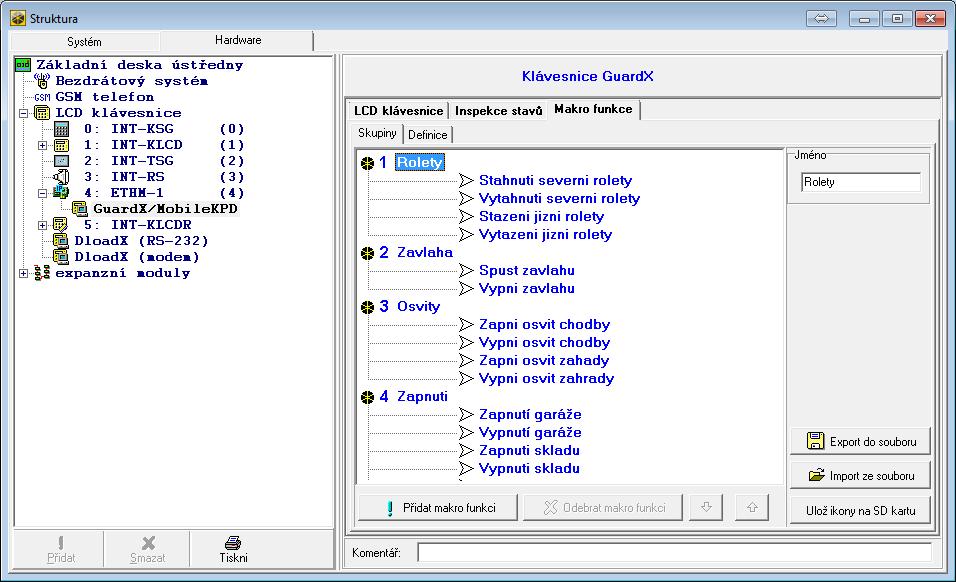Click the Jméno input field

tap(860, 182)
